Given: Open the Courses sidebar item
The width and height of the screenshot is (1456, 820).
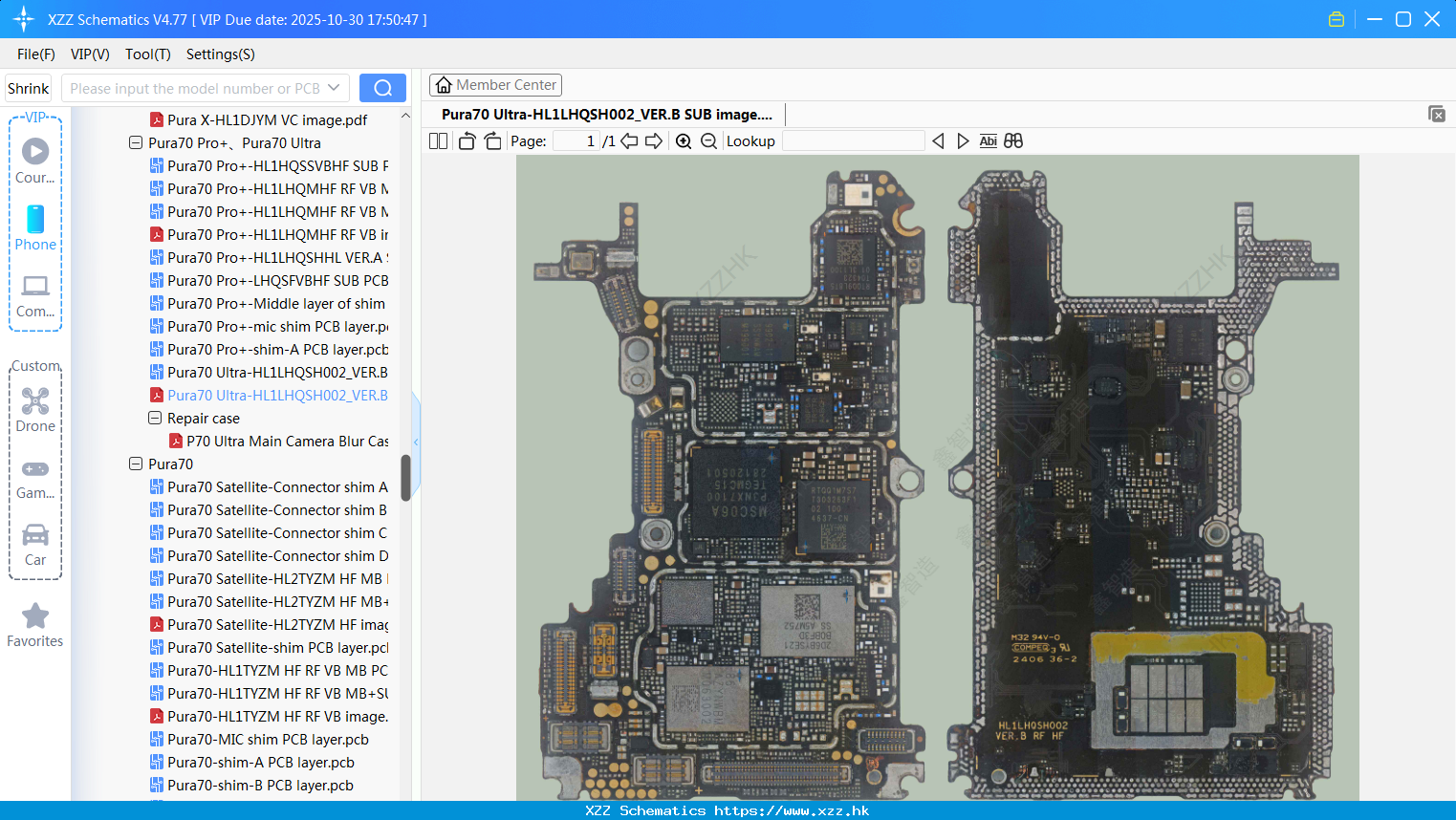Looking at the screenshot, I should click(x=35, y=161).
